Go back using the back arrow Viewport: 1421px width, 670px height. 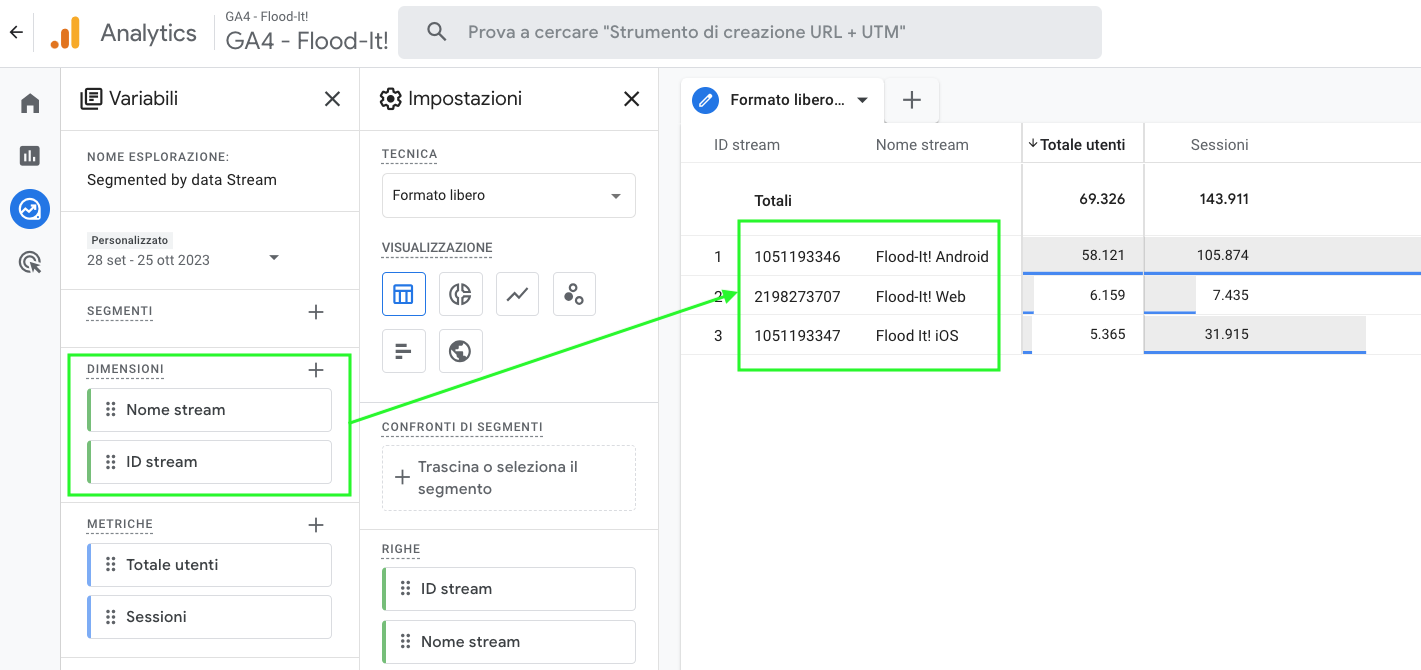(16, 33)
